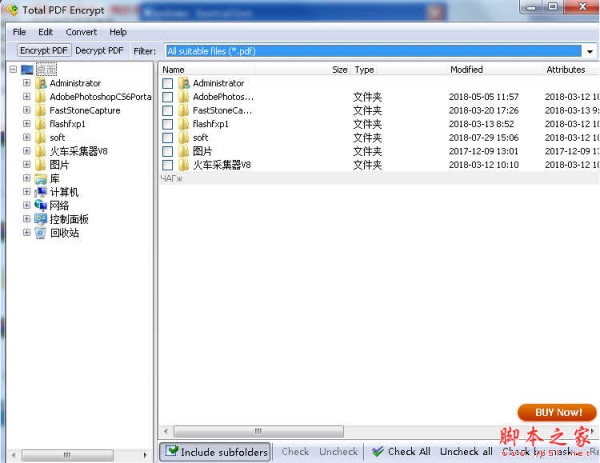Click AdobePhotos... folder icon in file list
The image size is (600, 463).
pyautogui.click(x=184, y=97)
